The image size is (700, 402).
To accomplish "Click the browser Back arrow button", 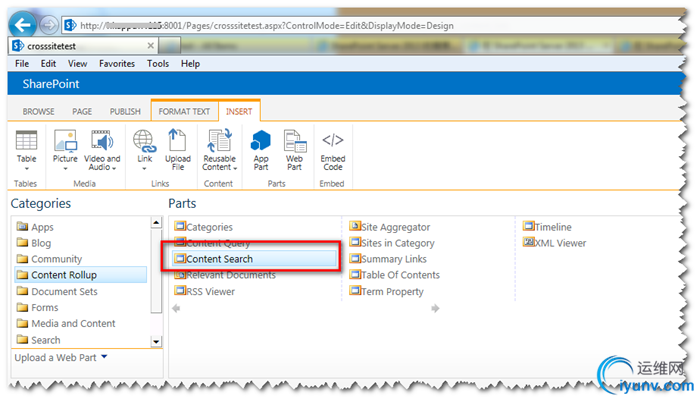I will pyautogui.click(x=23, y=25).
